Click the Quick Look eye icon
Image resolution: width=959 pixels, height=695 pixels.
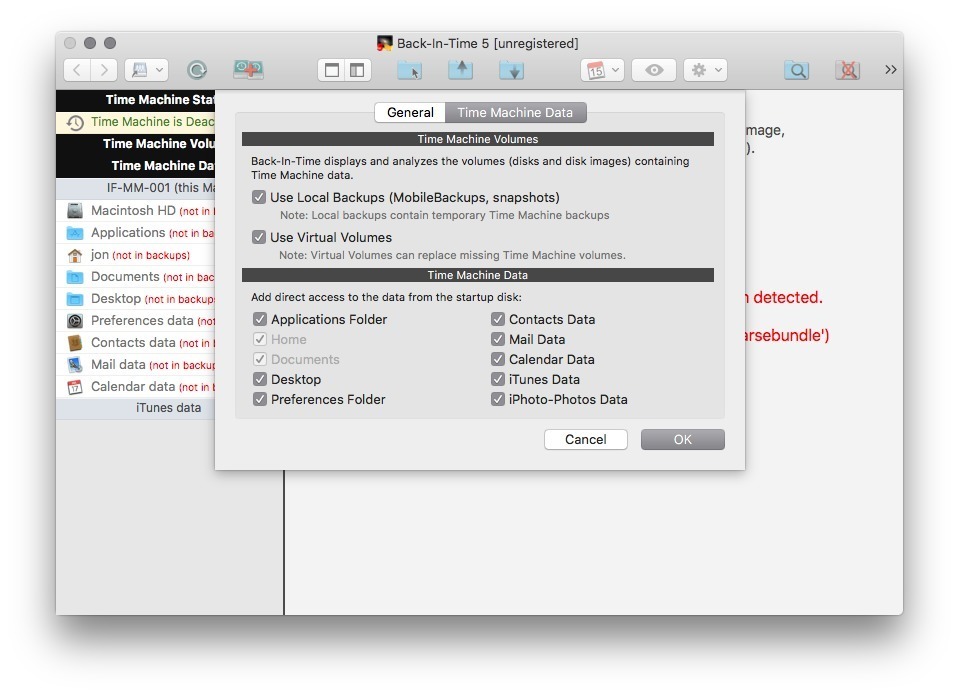pyautogui.click(x=654, y=70)
